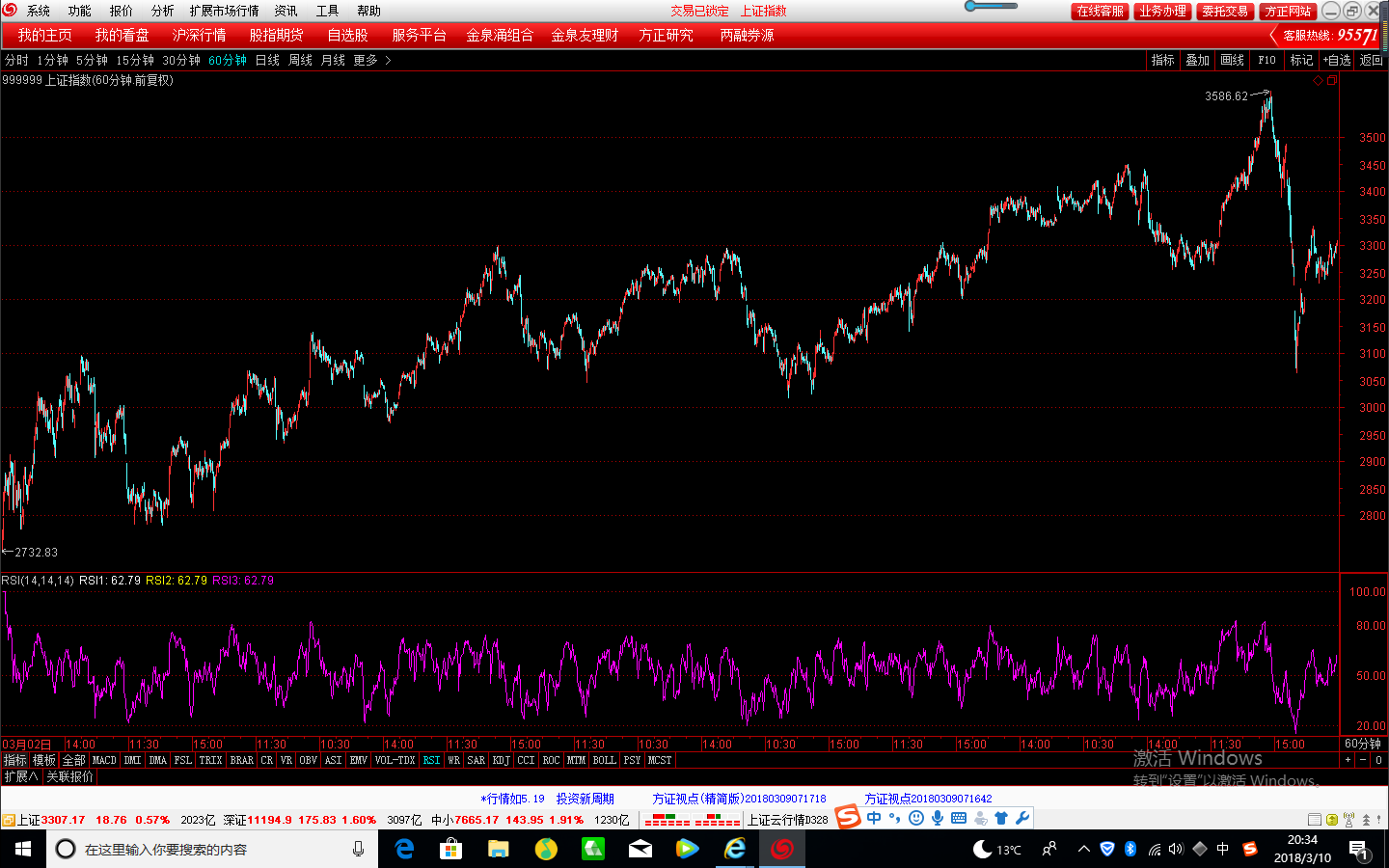This screenshot has width=1389, height=868.
Task: Select the DMI indicator
Action: tap(132, 760)
